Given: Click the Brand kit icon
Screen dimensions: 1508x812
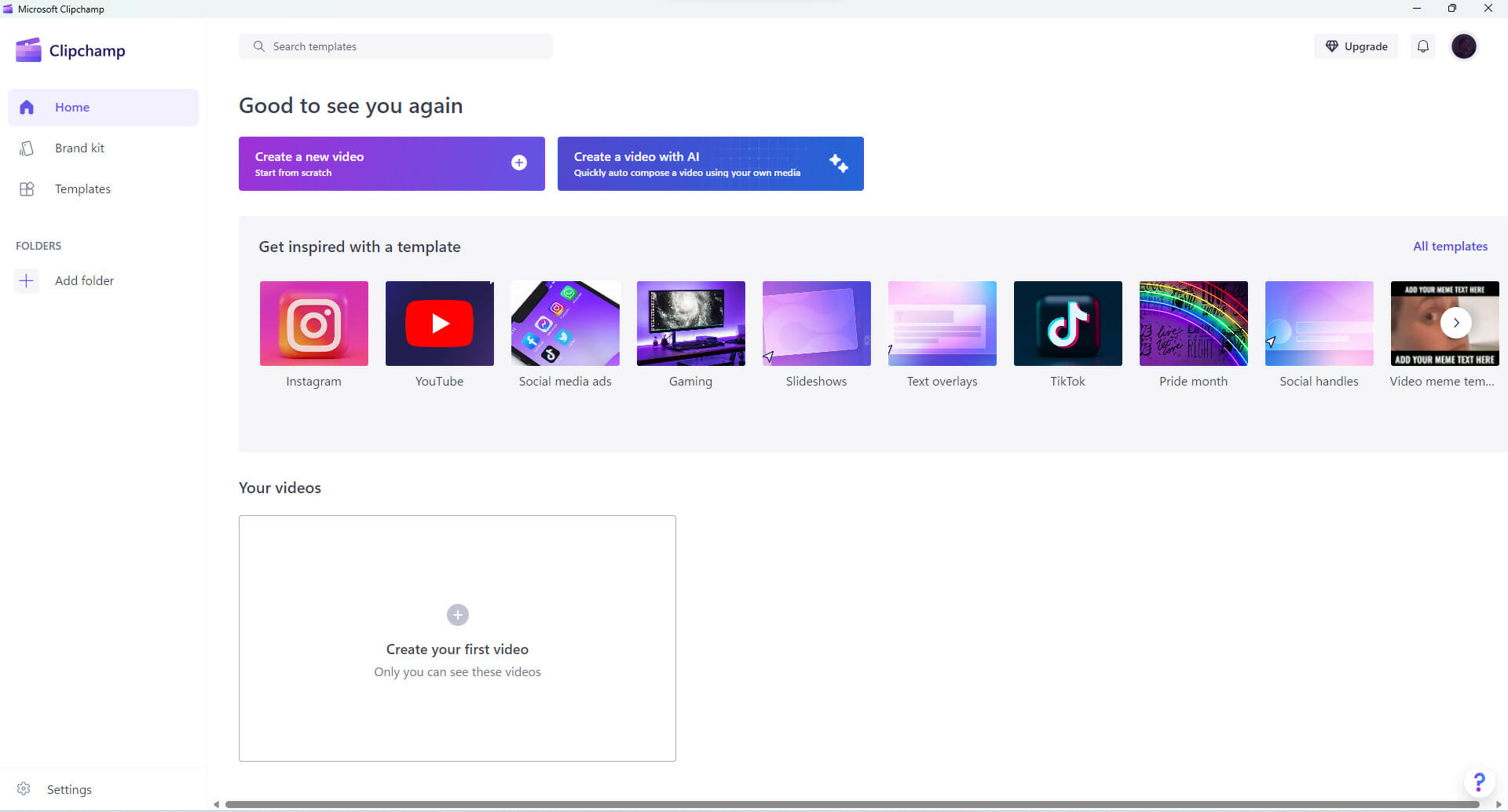Looking at the screenshot, I should pos(27,148).
